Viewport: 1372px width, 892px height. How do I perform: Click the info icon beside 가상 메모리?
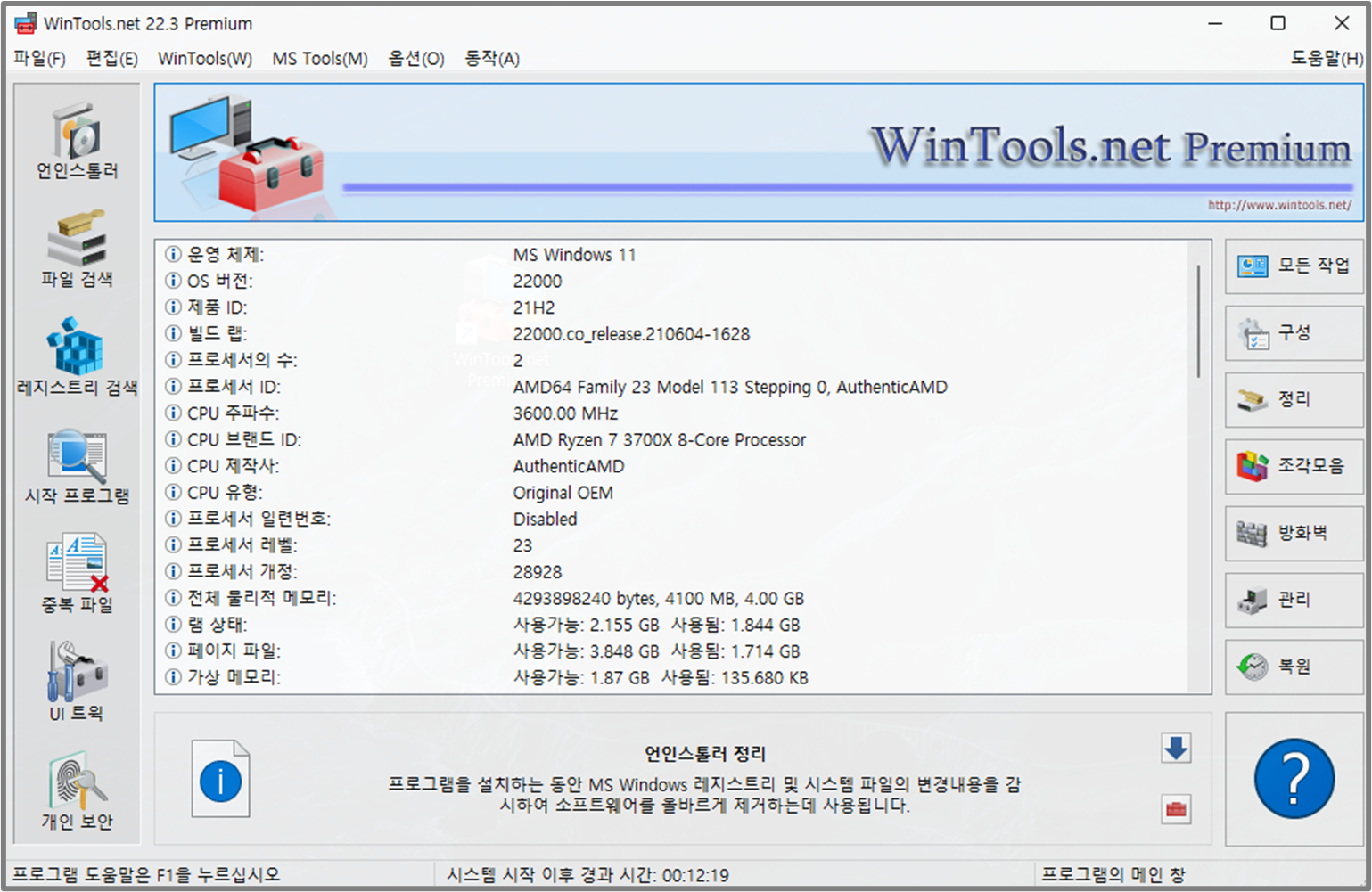point(174,678)
